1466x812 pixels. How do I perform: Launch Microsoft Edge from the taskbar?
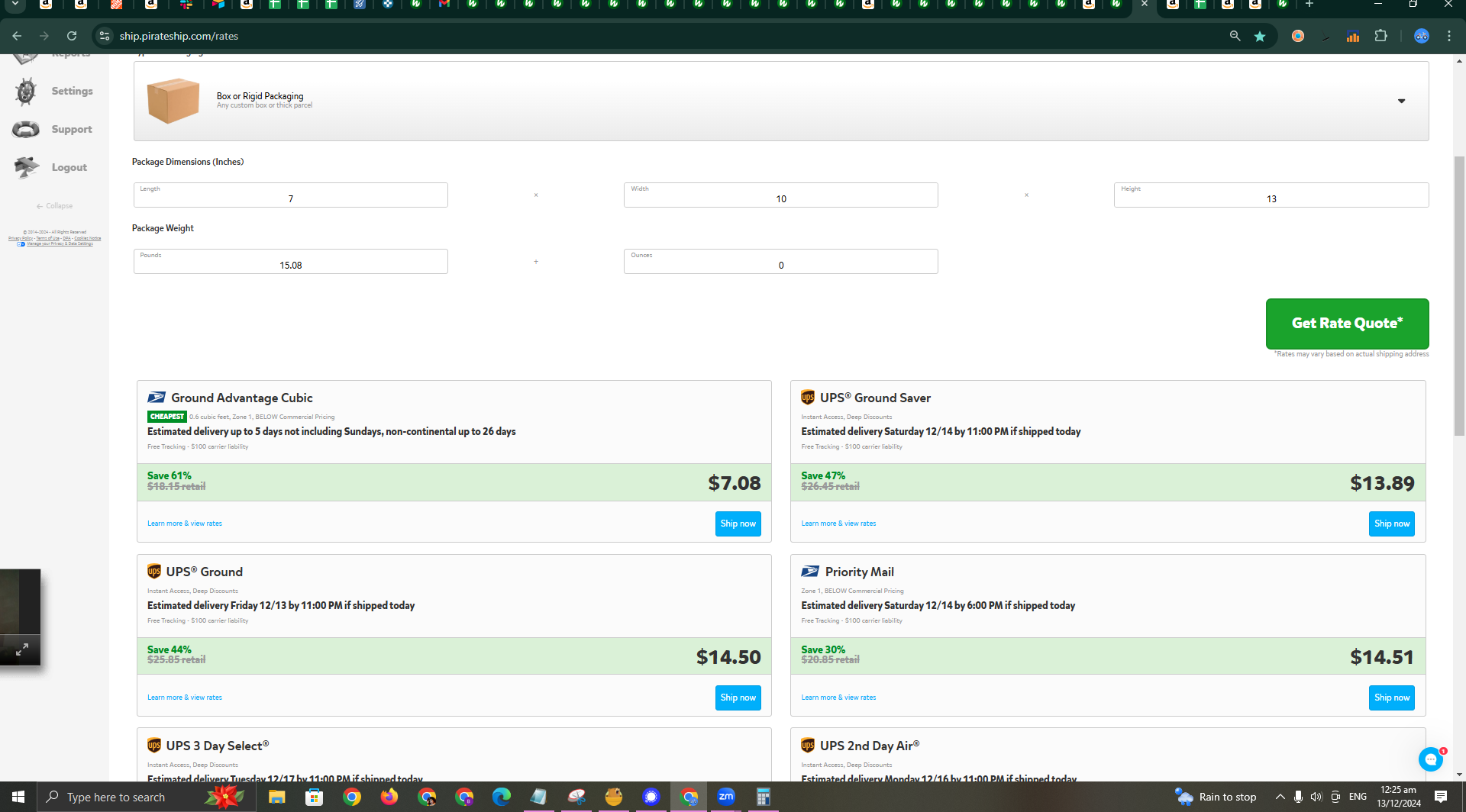pyautogui.click(x=501, y=797)
